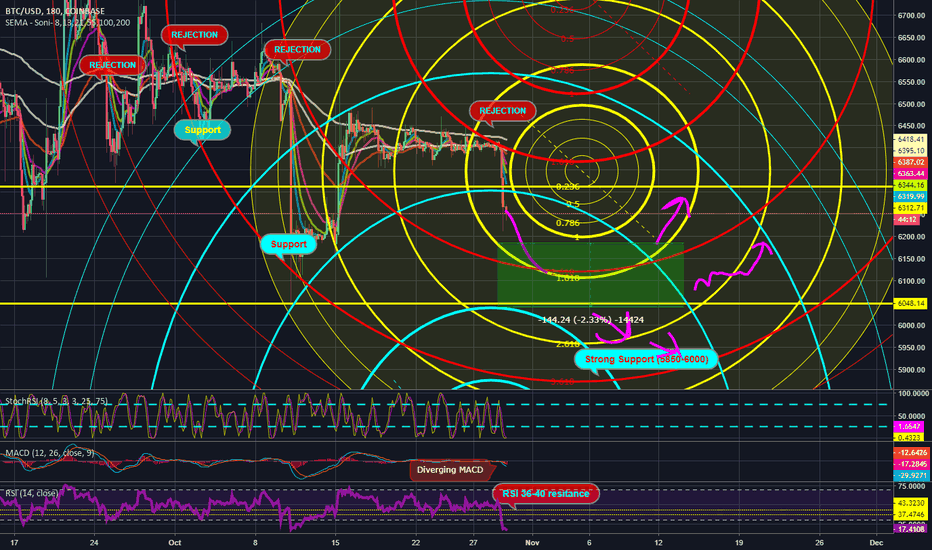
Task: Click the -12.6426 MACD value tag
Action: [x=911, y=452]
